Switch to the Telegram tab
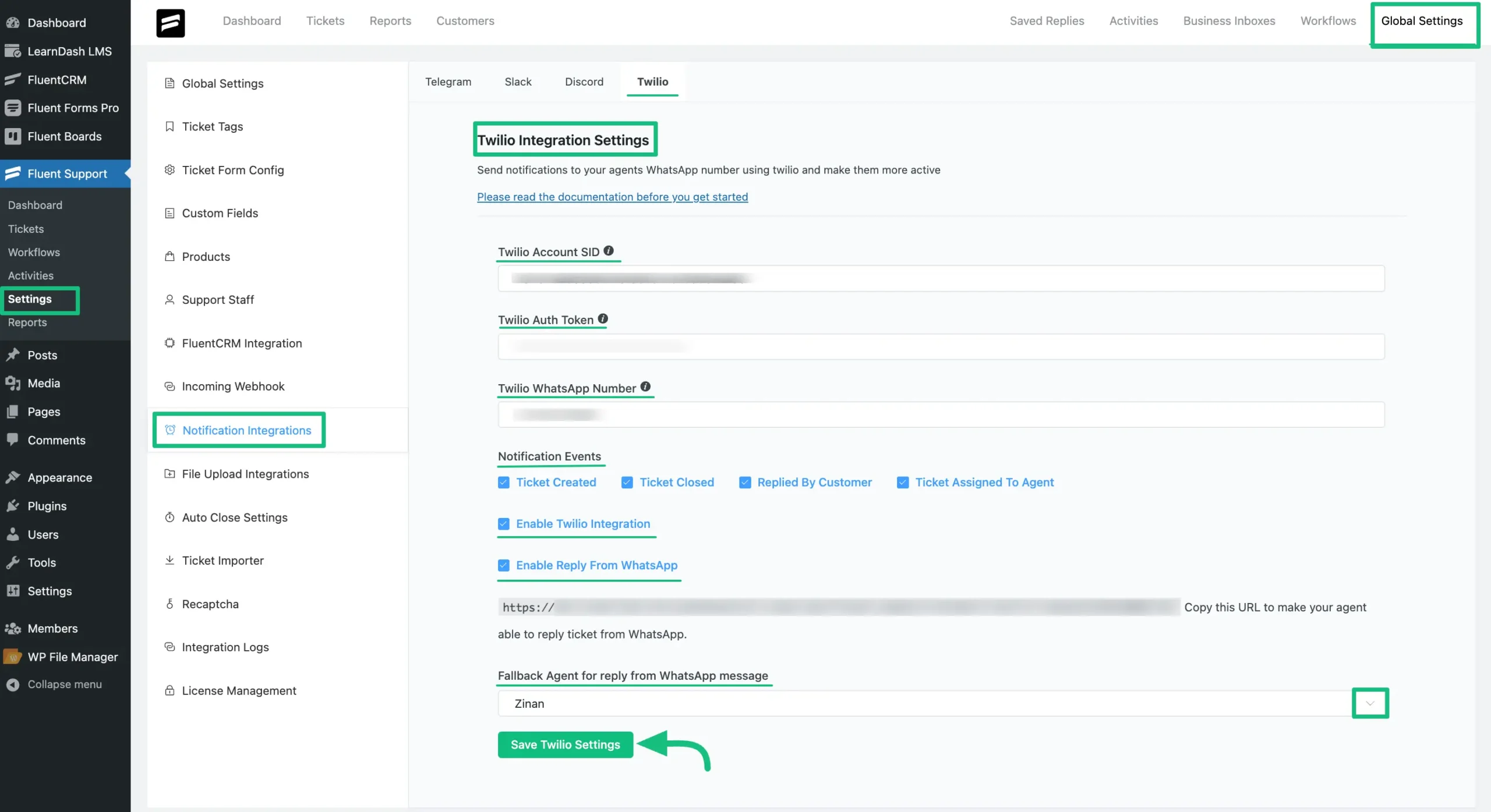 click(x=448, y=82)
